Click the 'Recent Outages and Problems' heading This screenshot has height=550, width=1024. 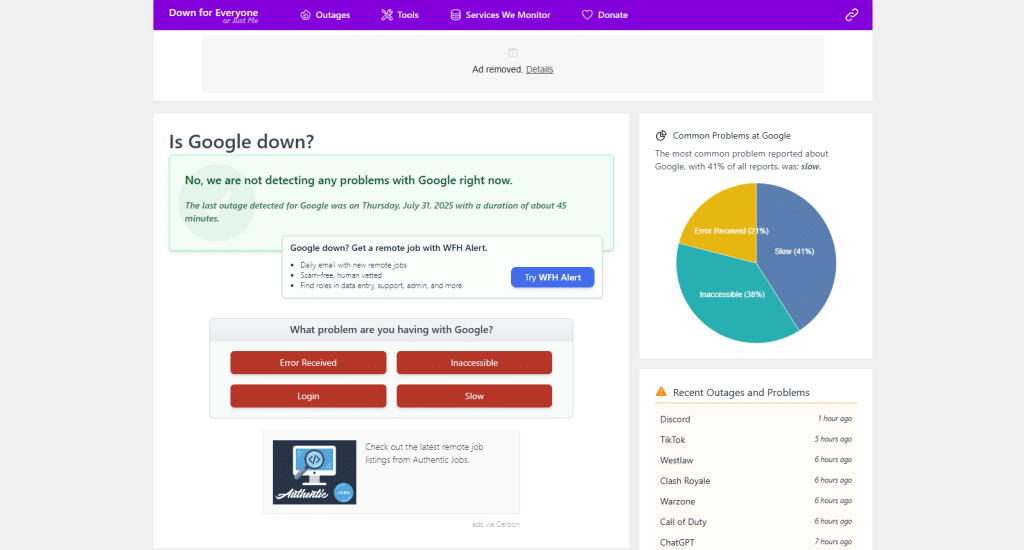741,393
